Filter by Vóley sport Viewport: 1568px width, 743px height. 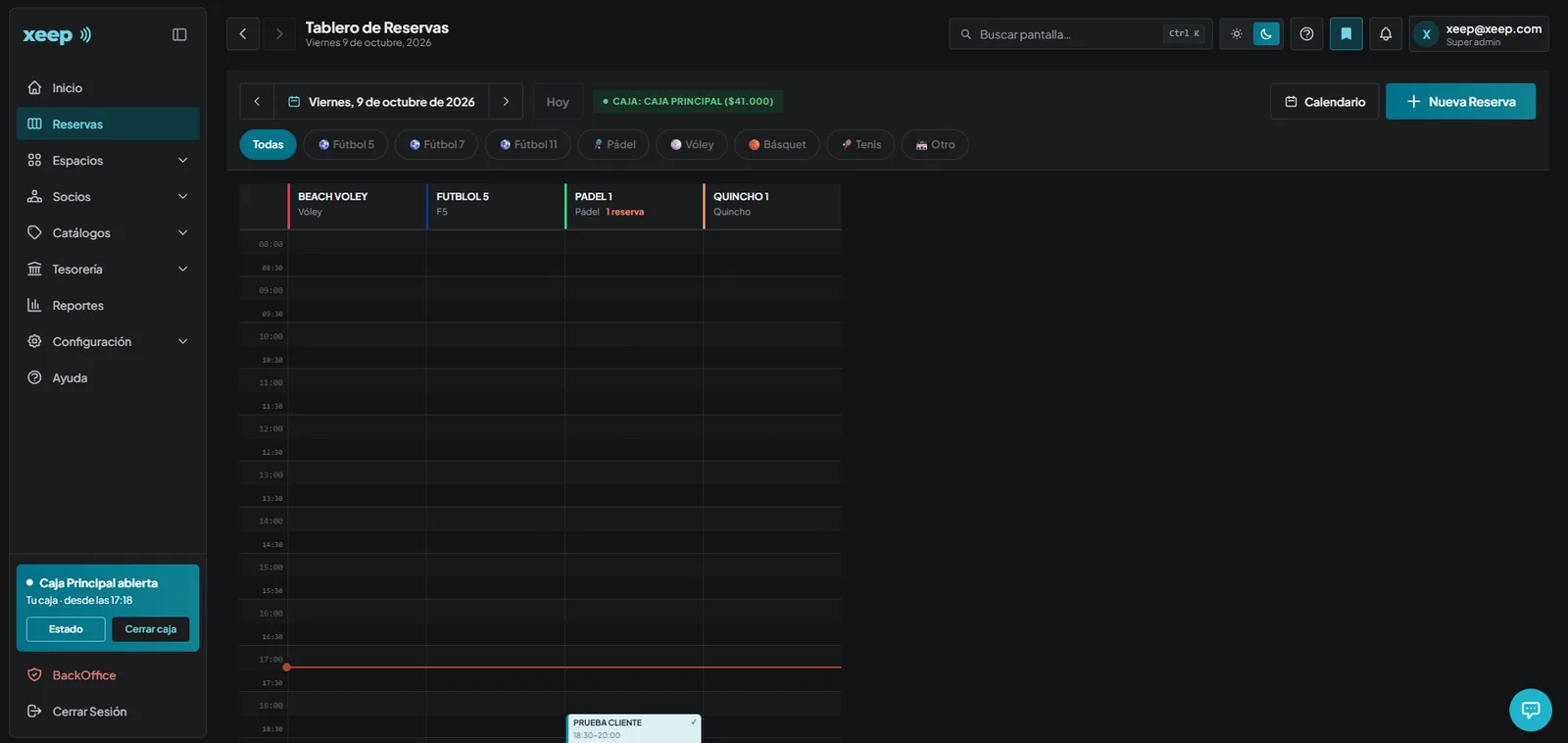(692, 144)
